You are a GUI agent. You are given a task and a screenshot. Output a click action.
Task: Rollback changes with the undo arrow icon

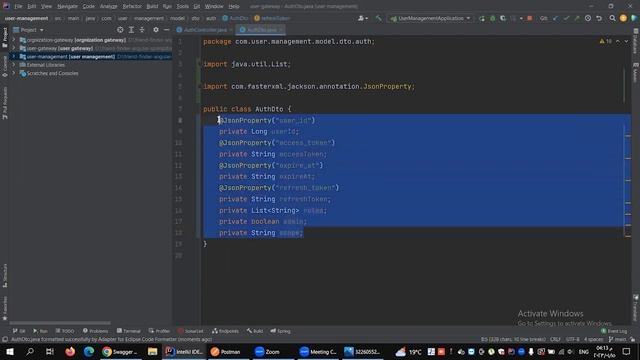(x=599, y=18)
